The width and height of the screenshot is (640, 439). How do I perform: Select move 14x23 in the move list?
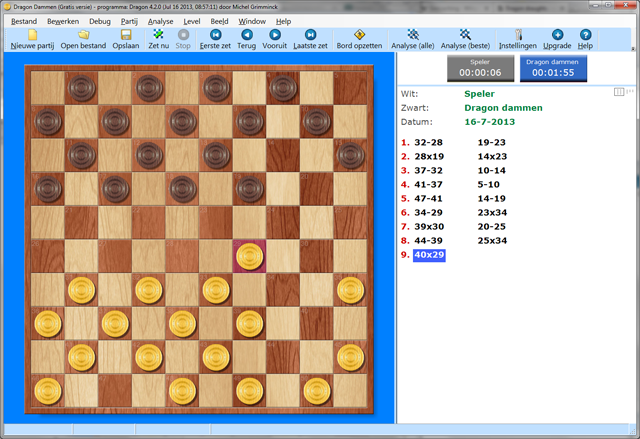click(492, 156)
